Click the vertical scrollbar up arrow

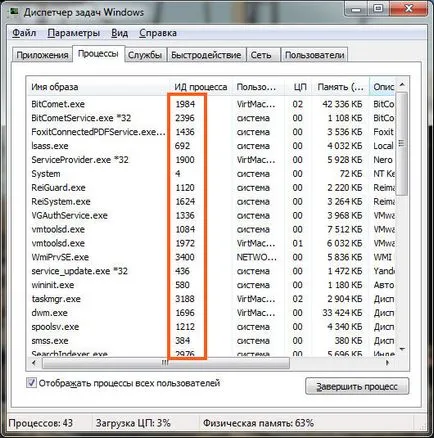coord(402,85)
